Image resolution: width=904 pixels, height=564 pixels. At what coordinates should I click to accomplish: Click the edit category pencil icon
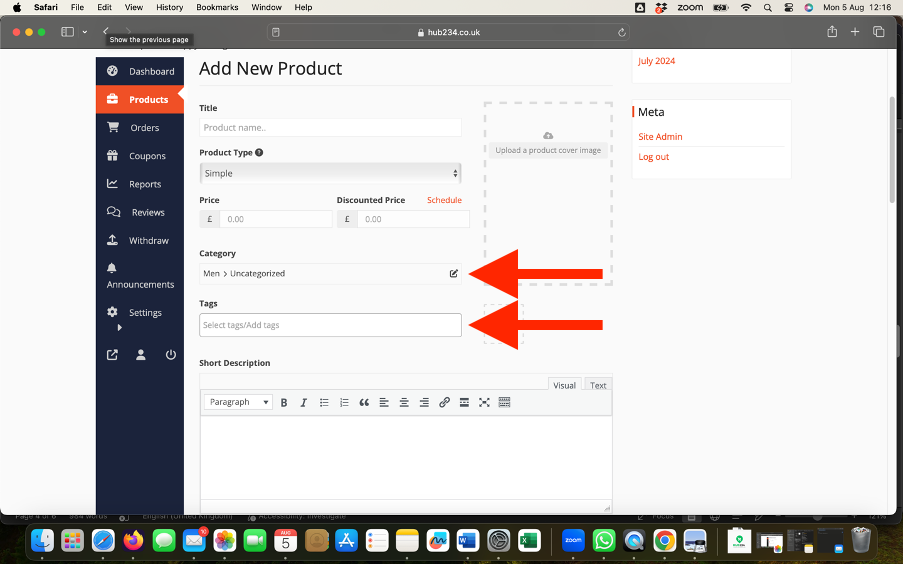coord(453,273)
